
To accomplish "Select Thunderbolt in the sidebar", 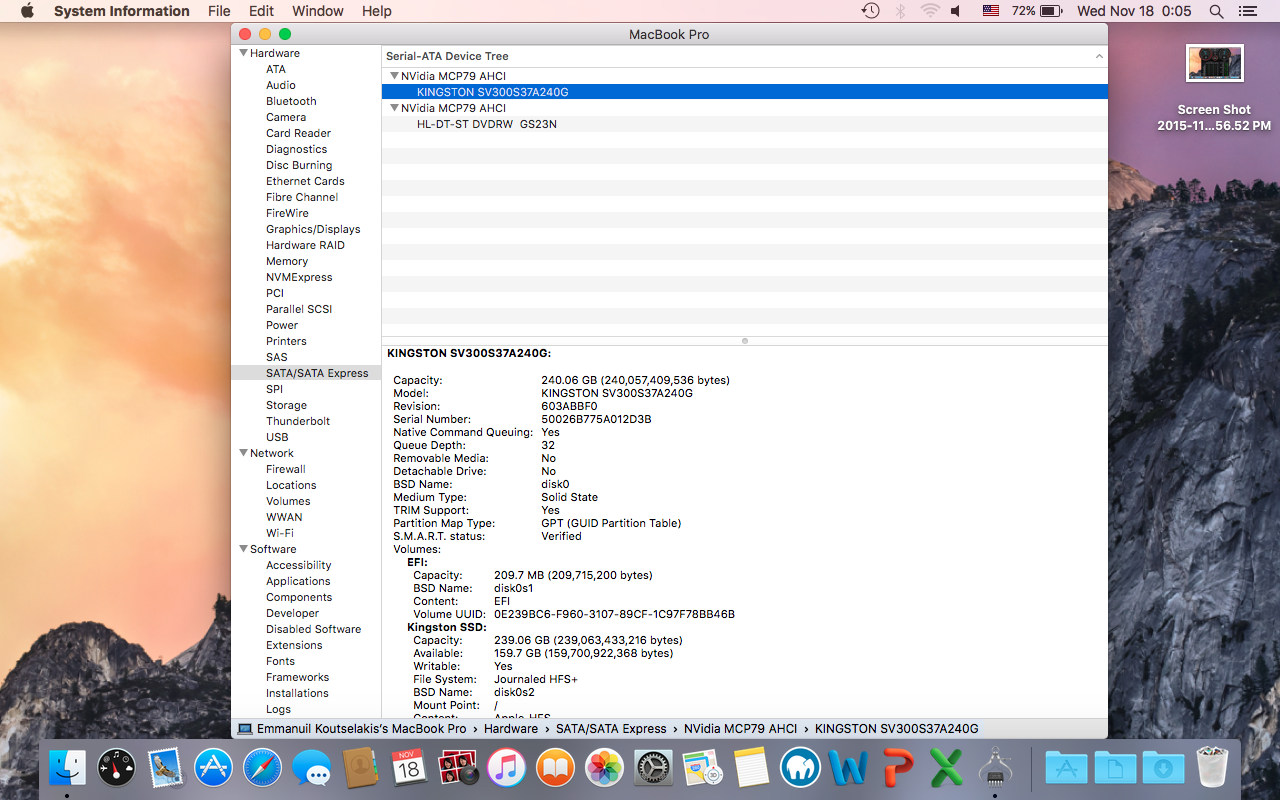I will pos(298,421).
